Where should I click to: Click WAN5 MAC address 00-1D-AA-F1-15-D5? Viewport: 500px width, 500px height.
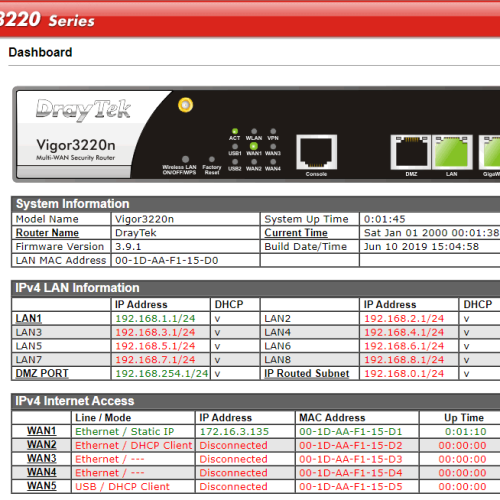point(351,487)
